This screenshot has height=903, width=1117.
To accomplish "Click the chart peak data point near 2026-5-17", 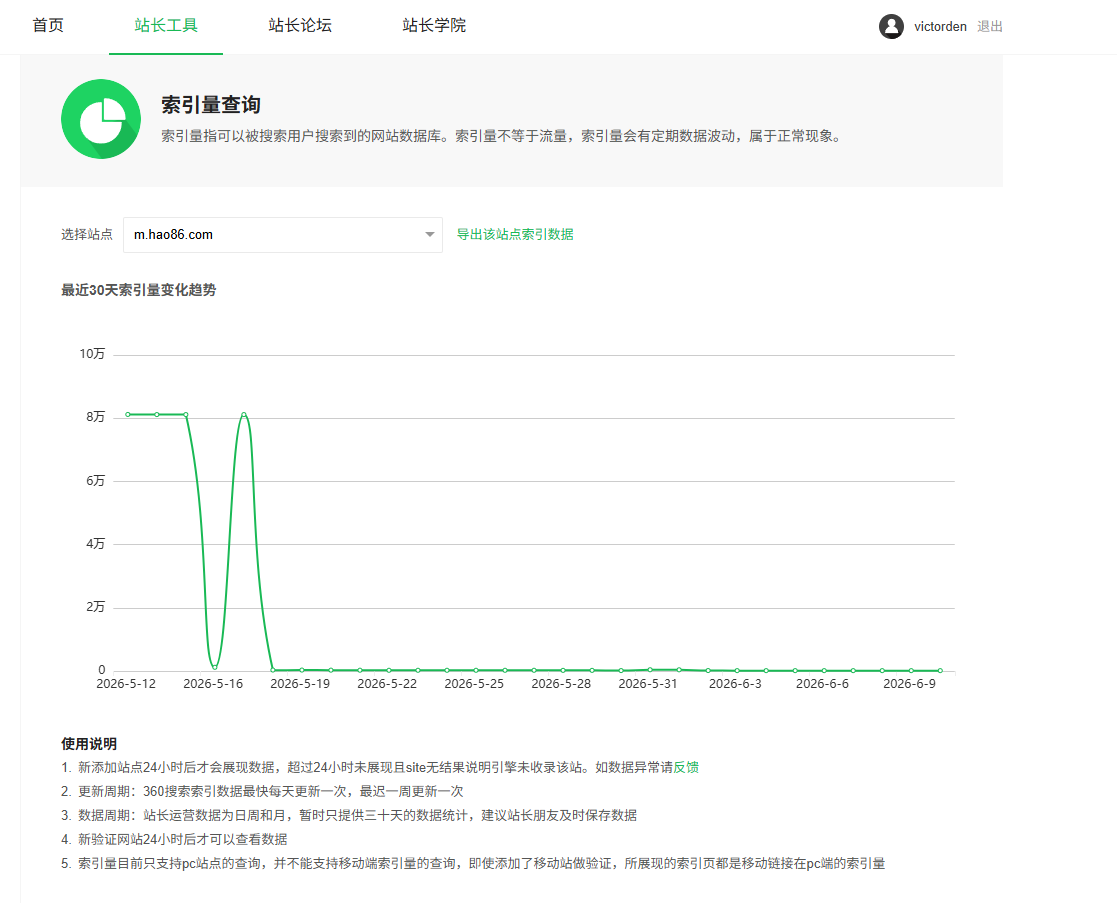I will click(x=244, y=414).
